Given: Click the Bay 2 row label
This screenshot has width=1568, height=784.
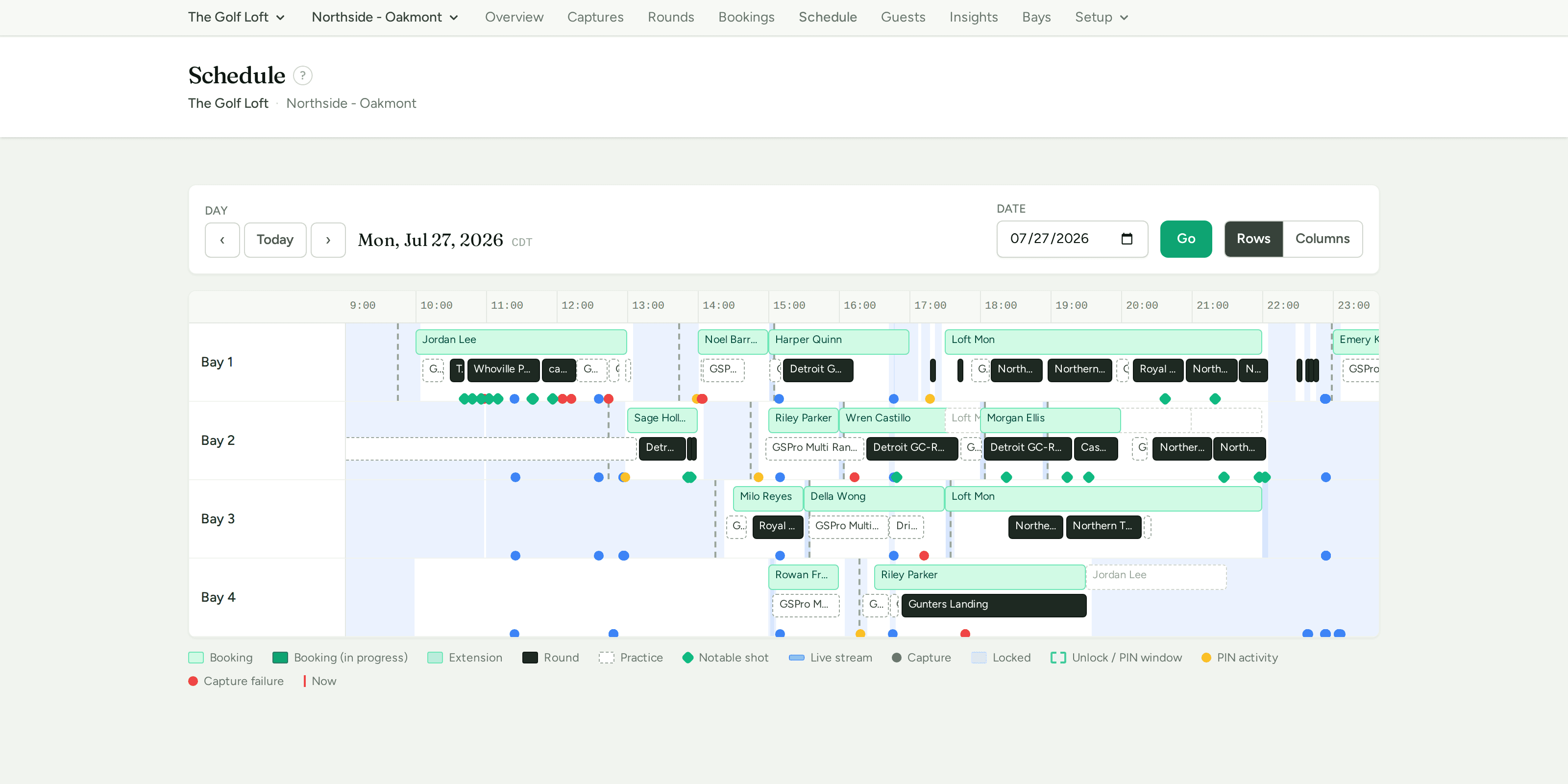Looking at the screenshot, I should [217, 441].
